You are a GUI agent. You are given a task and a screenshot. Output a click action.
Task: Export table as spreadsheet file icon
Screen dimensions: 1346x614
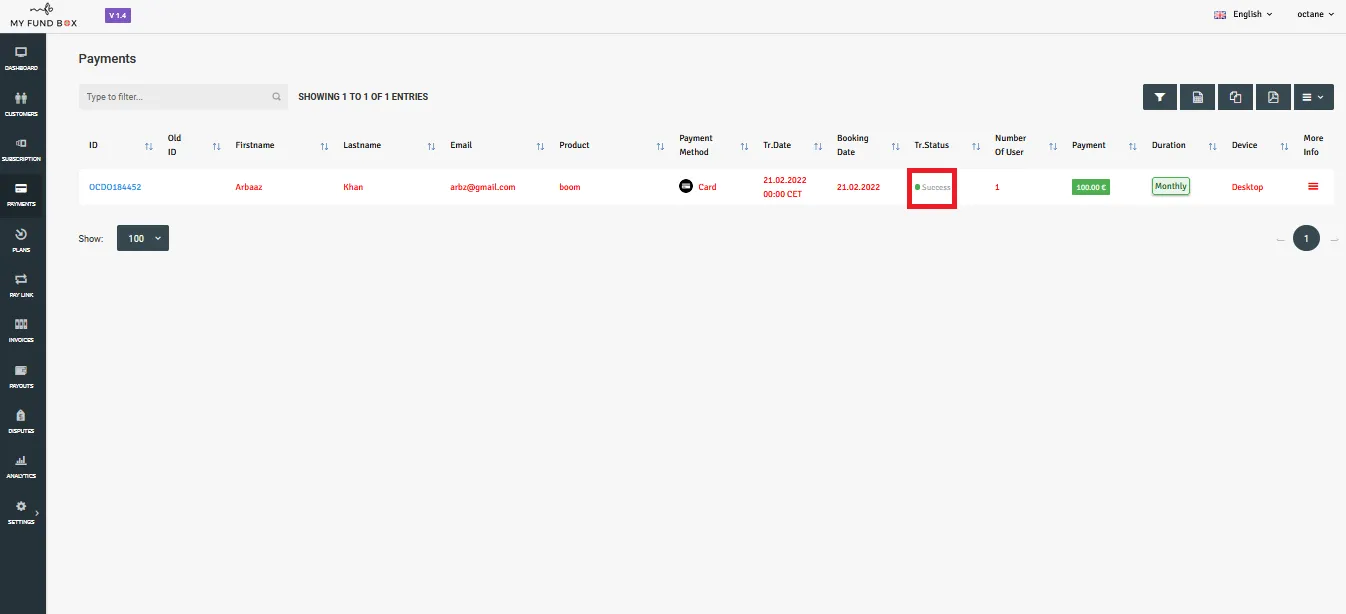[1197, 97]
